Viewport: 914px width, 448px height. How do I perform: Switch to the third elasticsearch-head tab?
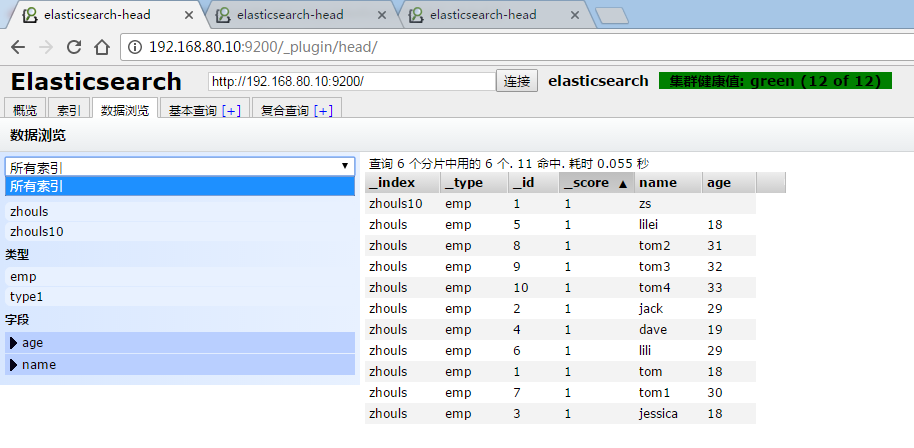(493, 15)
